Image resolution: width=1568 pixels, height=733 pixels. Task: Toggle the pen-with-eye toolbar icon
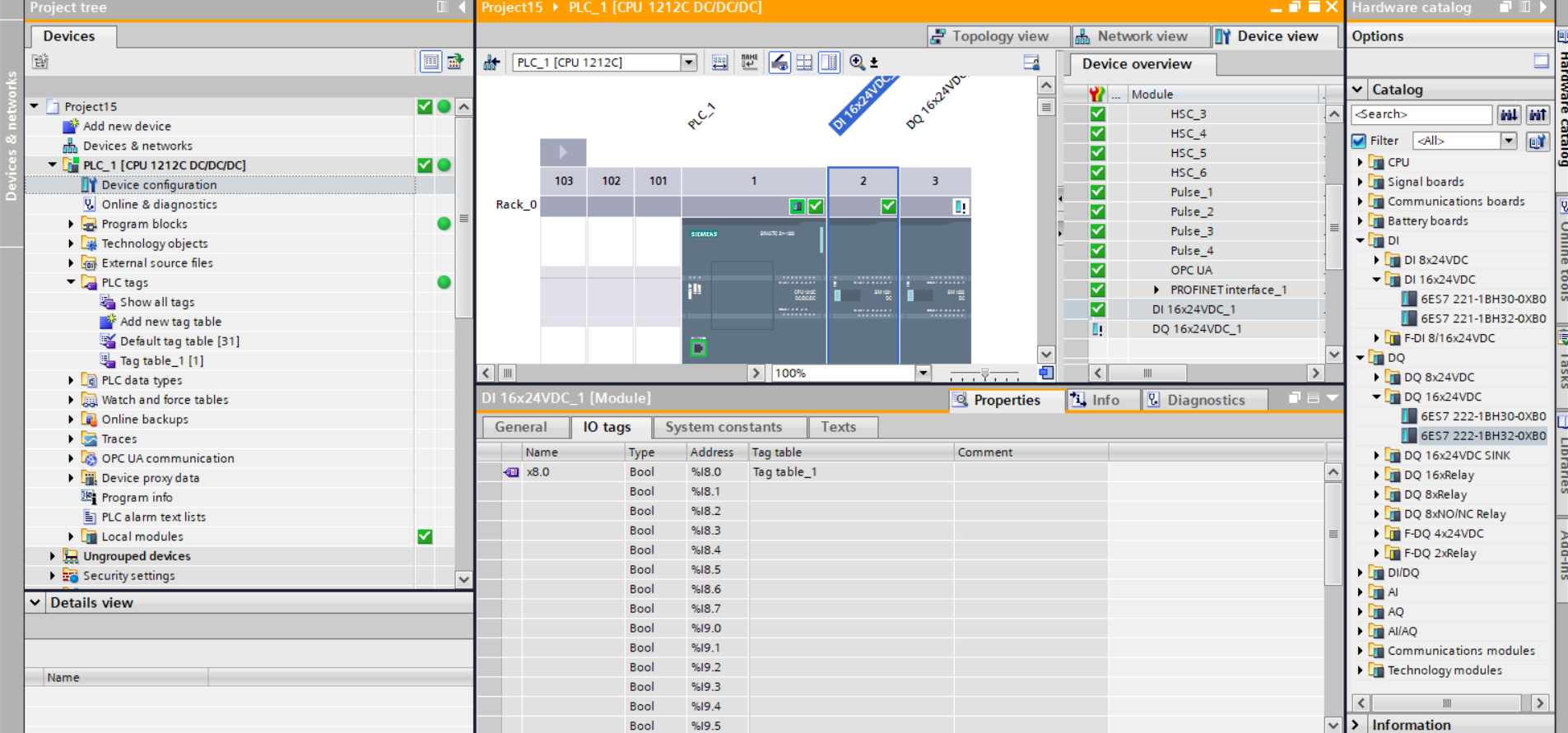(x=779, y=63)
